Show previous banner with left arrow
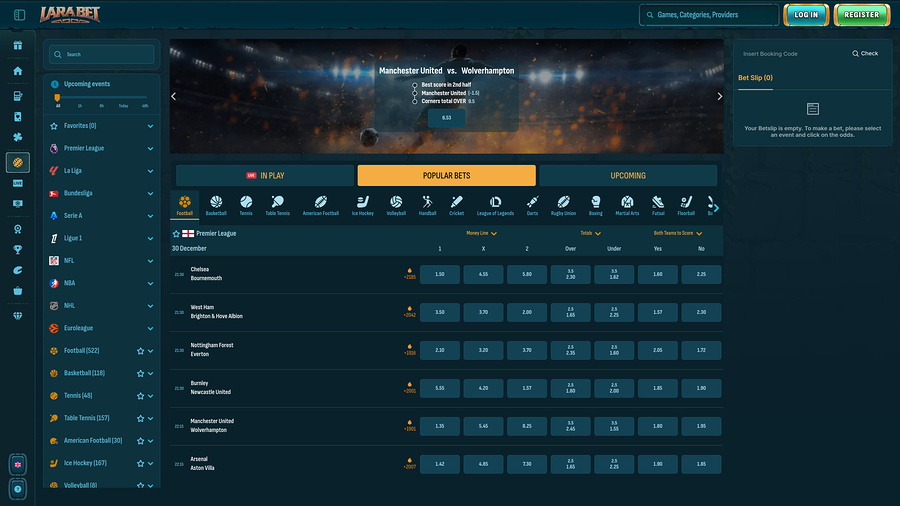Image resolution: width=900 pixels, height=506 pixels. tap(174, 96)
